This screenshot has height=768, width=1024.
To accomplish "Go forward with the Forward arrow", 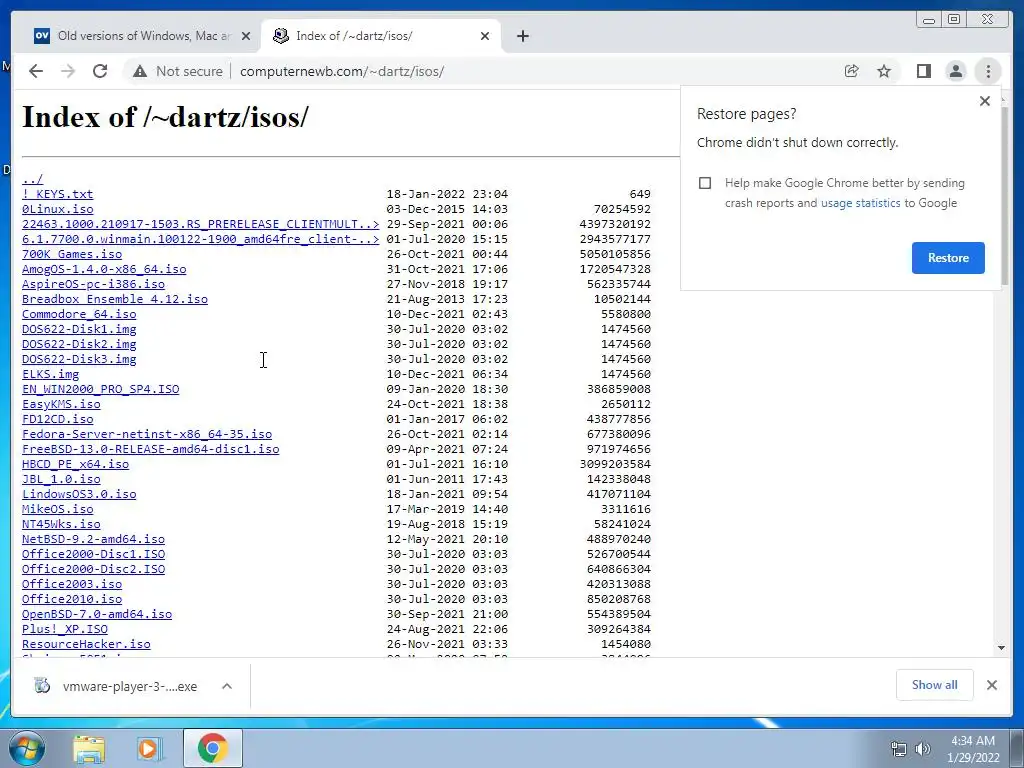I will [68, 71].
